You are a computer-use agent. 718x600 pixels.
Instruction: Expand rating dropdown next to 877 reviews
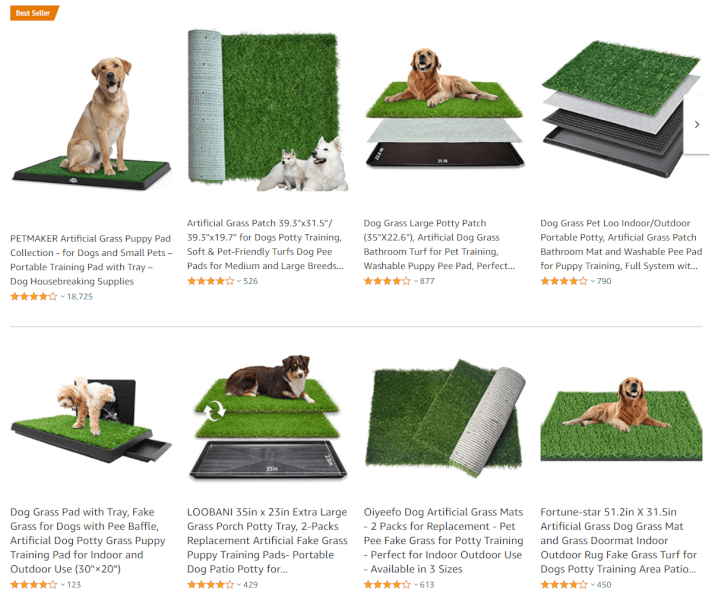(x=416, y=281)
